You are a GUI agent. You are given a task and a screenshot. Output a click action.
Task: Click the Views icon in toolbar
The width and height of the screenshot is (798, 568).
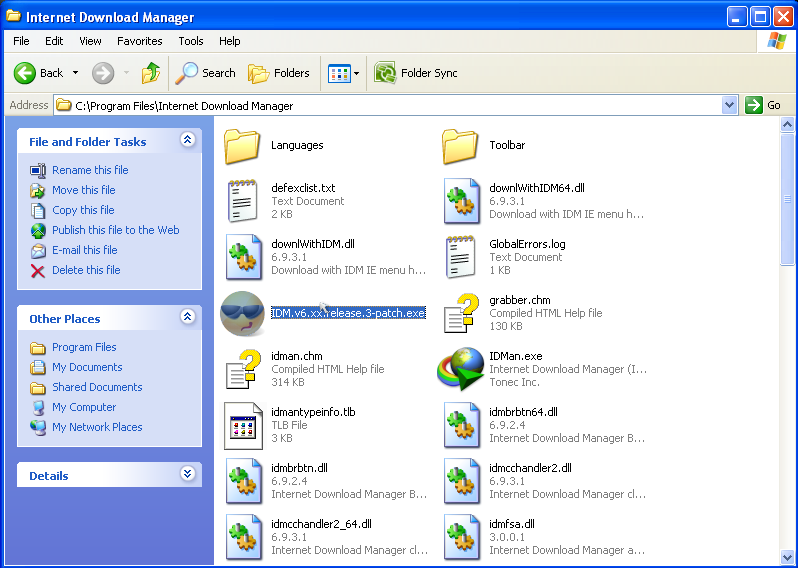(339, 73)
